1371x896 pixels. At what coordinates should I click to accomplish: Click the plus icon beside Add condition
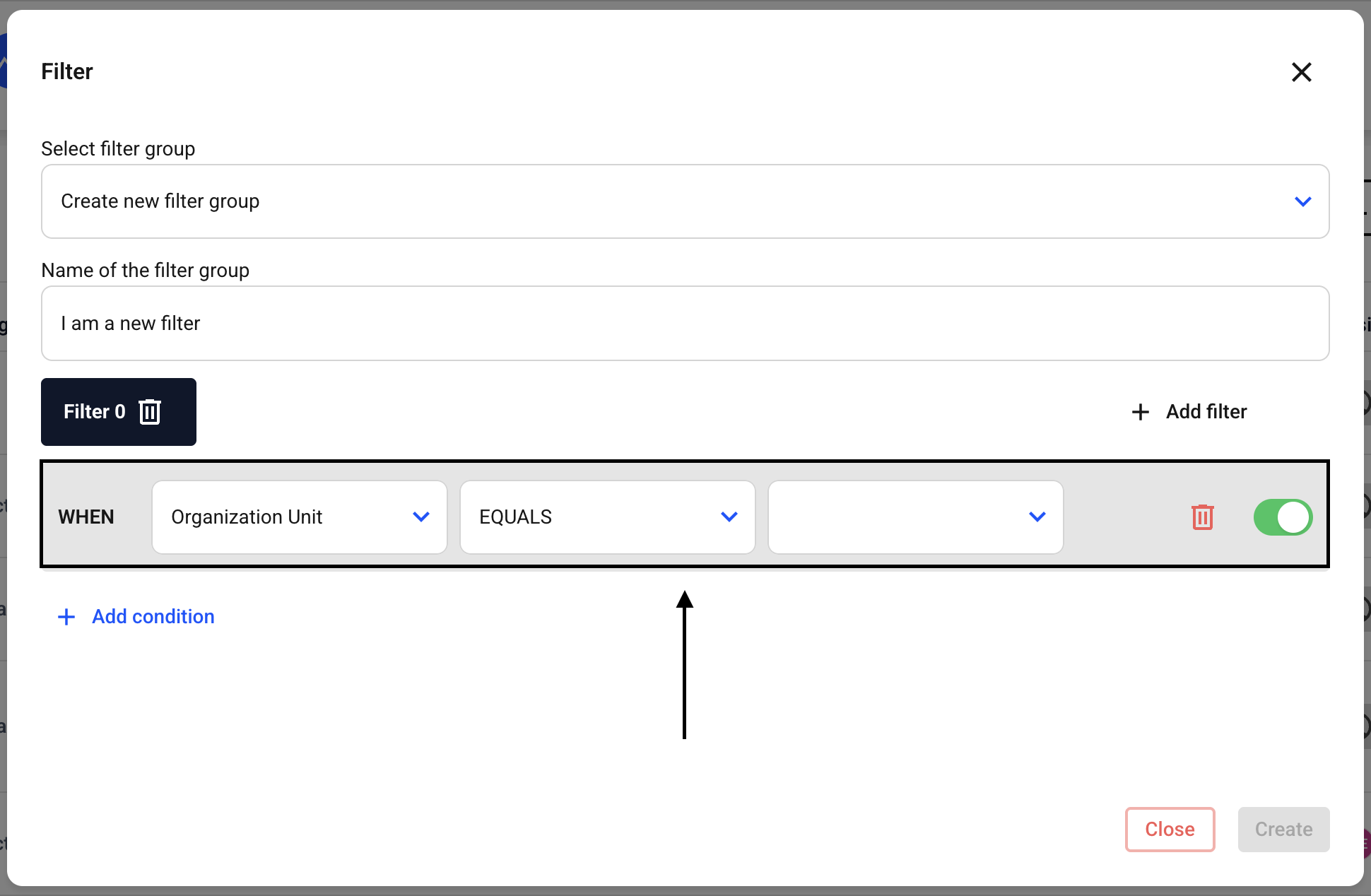pos(66,617)
